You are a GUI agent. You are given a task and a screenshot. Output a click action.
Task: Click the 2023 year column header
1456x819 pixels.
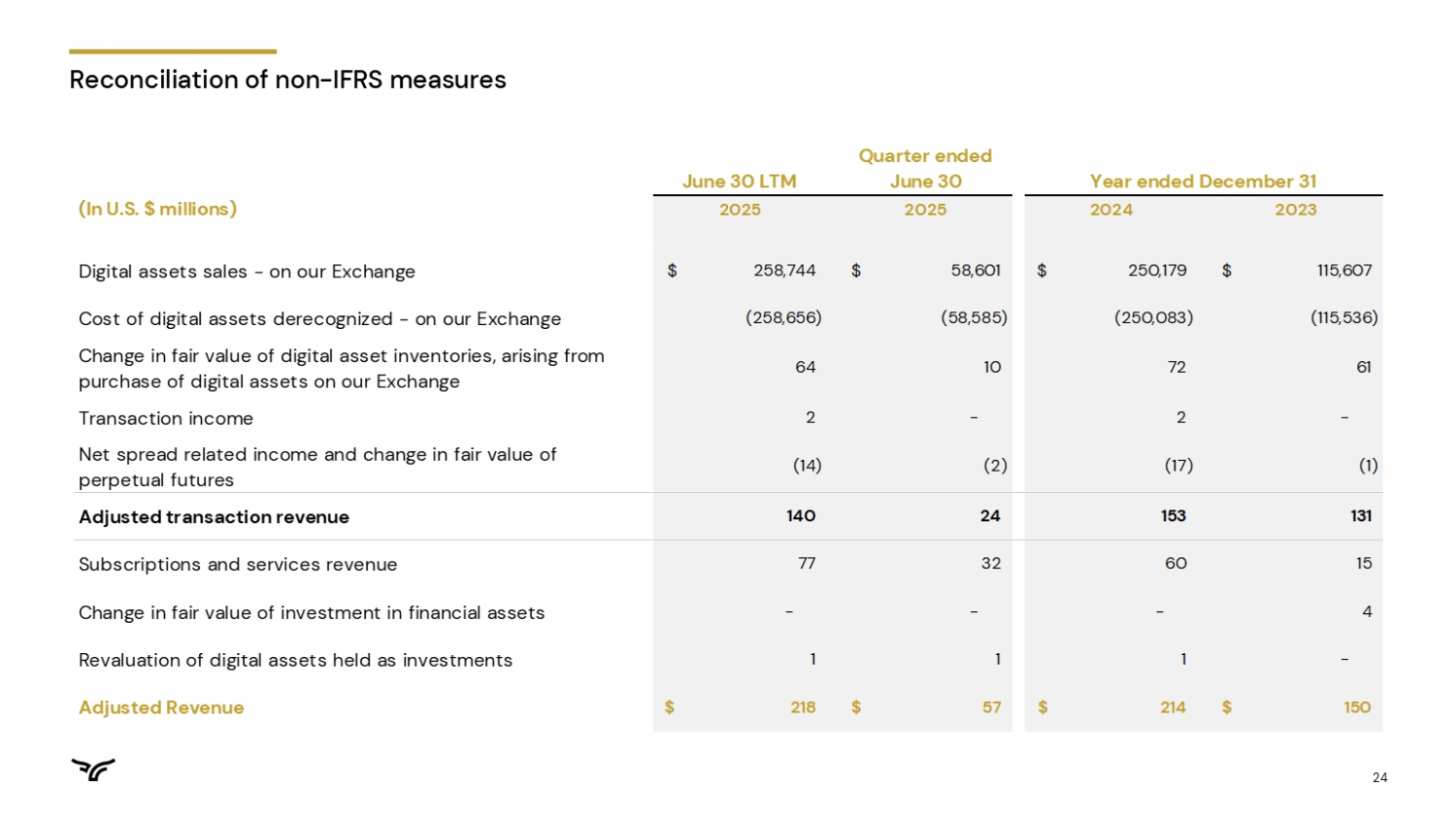[x=1295, y=210]
